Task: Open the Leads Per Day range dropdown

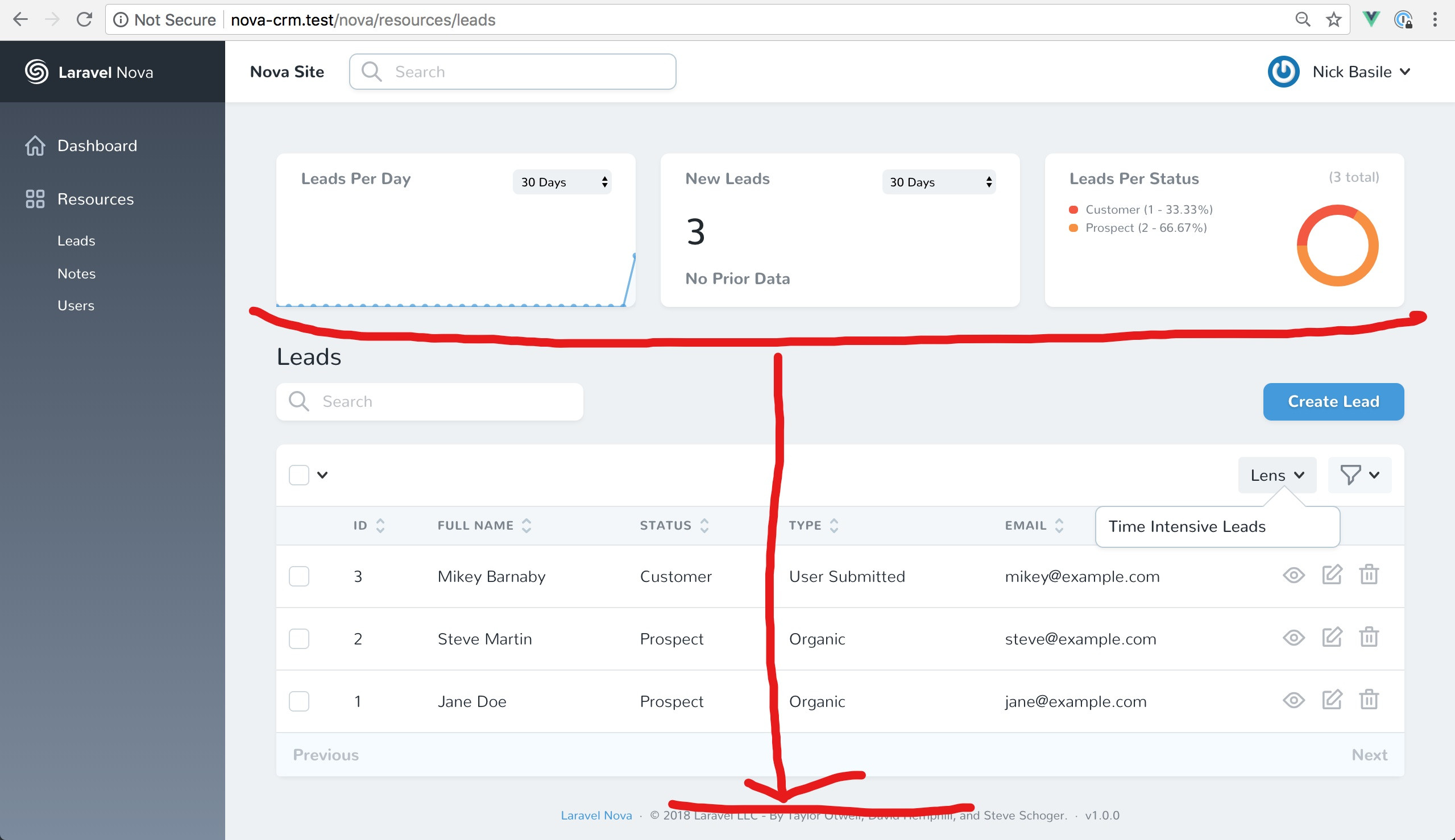Action: (x=562, y=182)
